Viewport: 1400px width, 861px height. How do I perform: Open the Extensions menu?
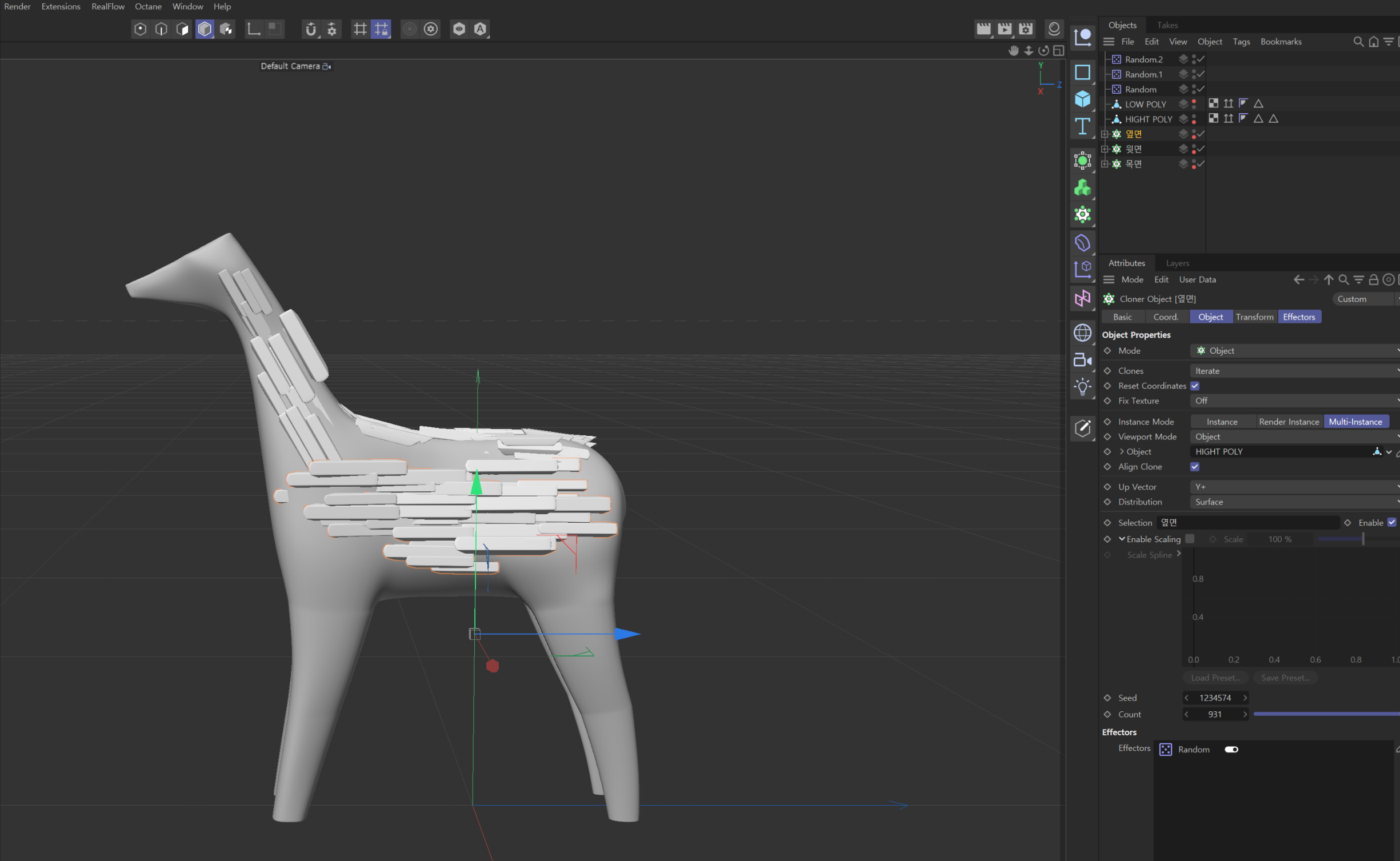61,6
